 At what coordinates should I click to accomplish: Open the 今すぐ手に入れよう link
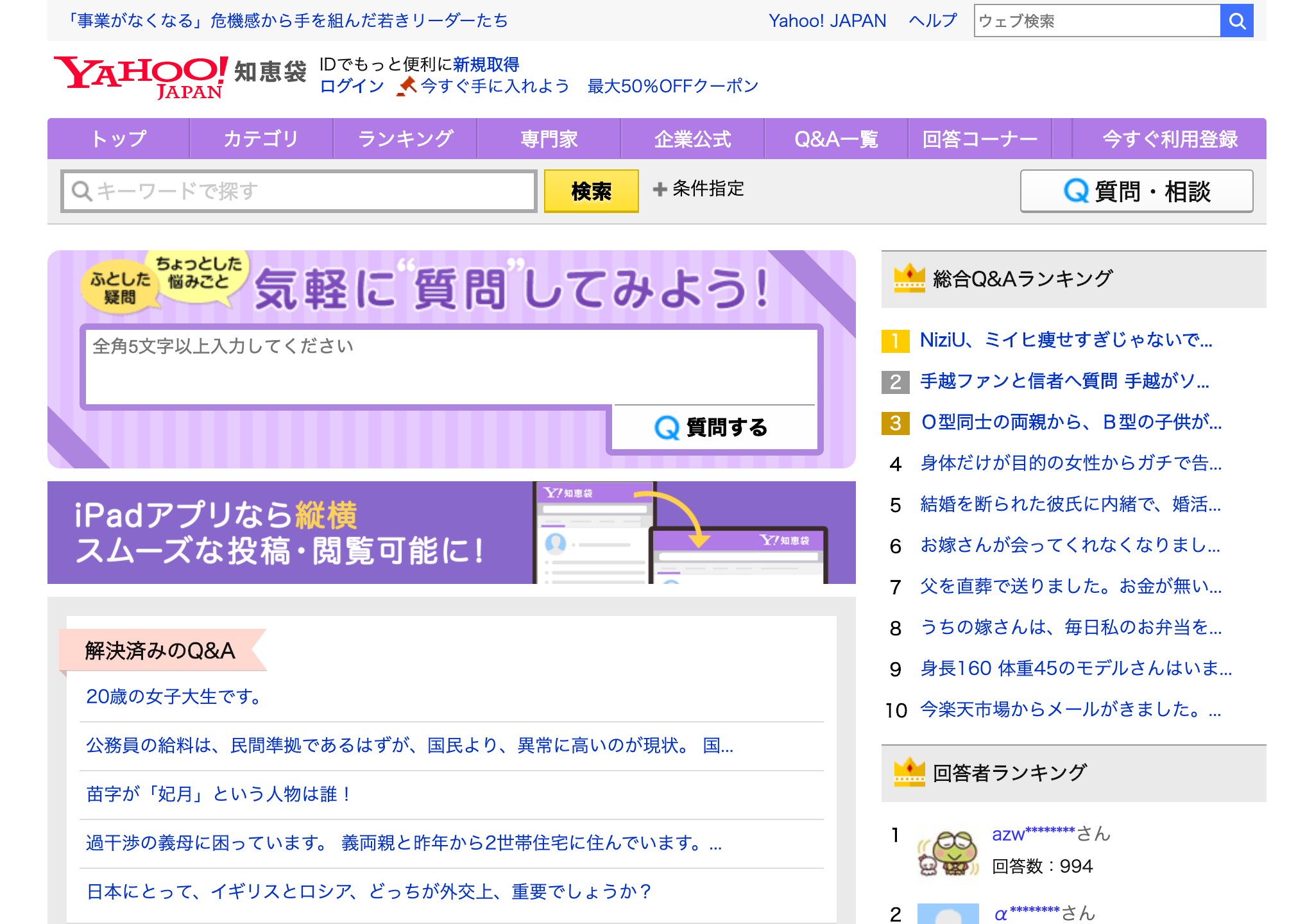click(494, 86)
